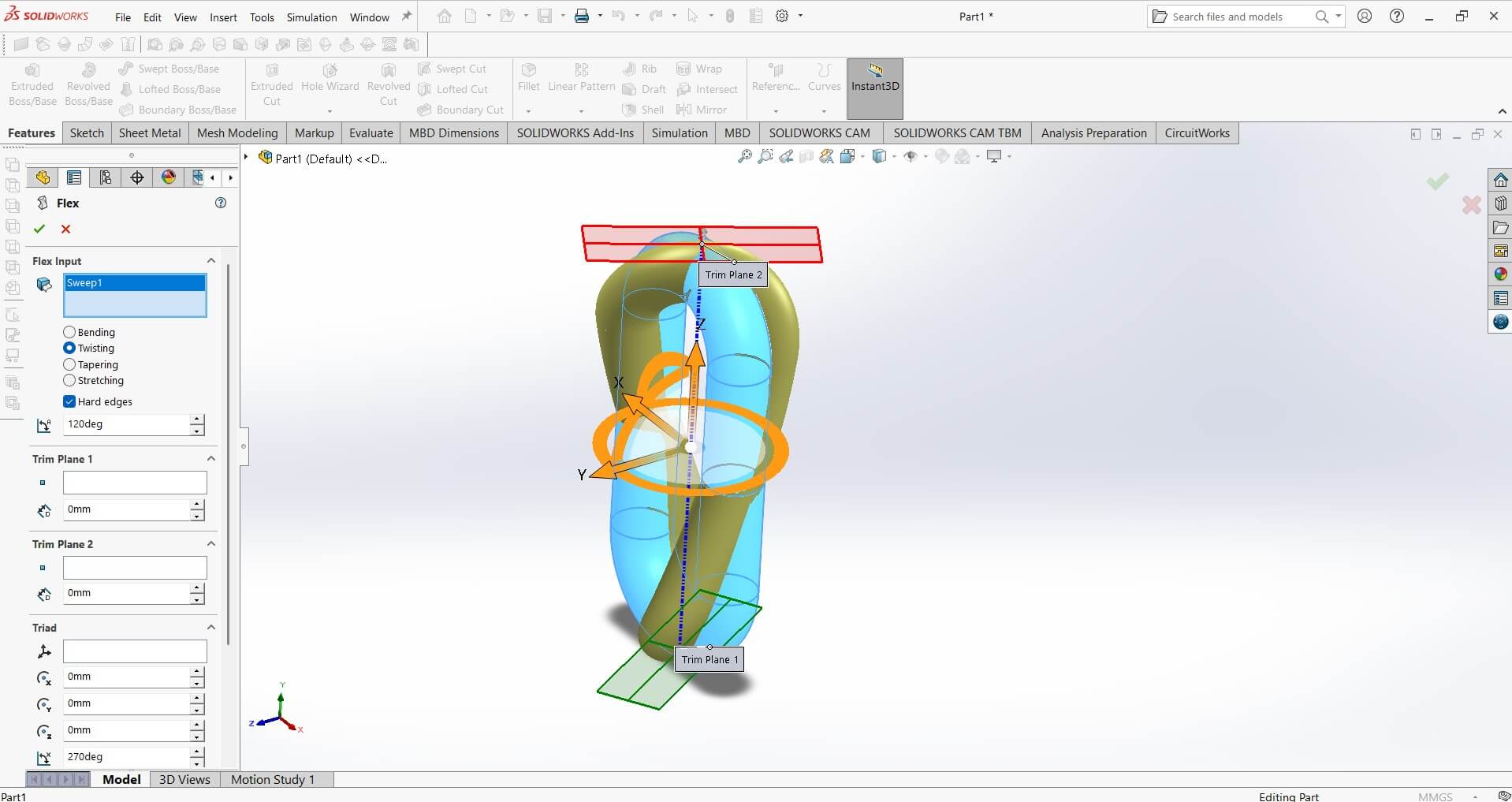Click the twist angle 120deg field
The width and height of the screenshot is (1512, 802).
126,424
